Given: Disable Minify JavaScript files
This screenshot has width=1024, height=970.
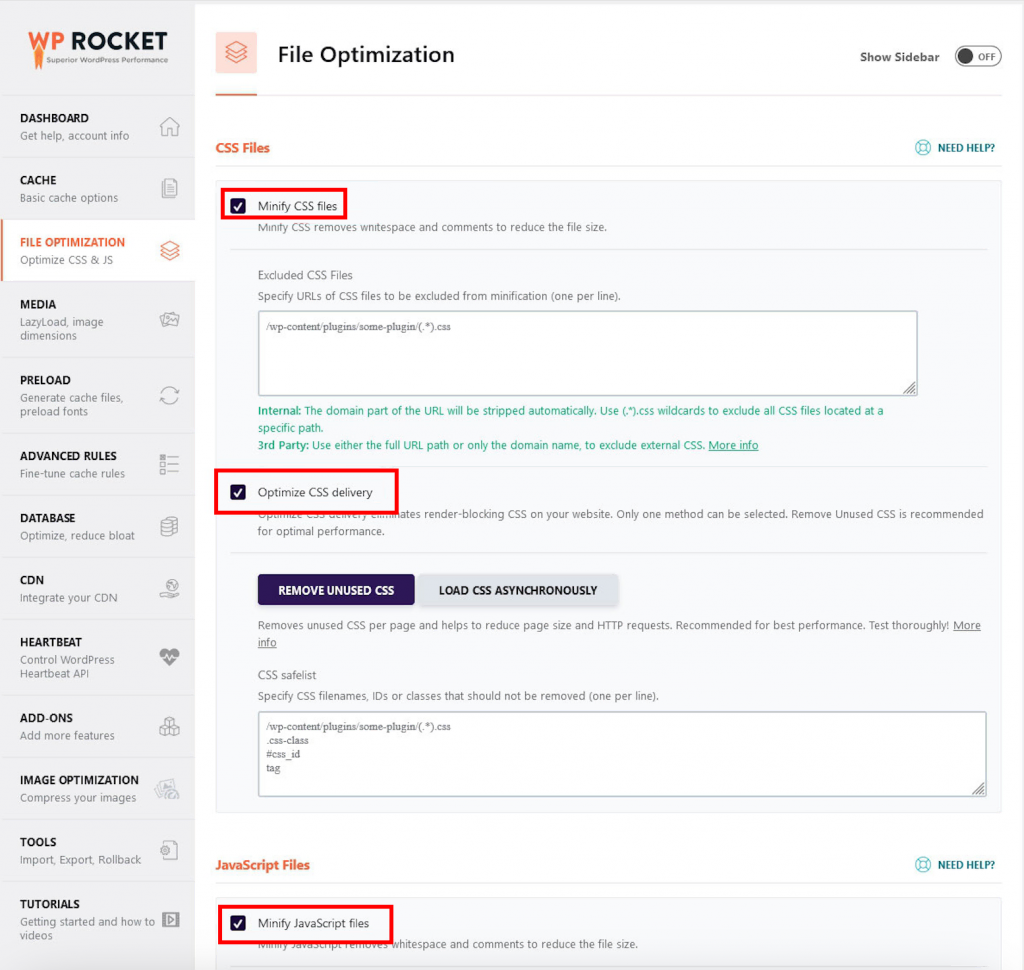Looking at the screenshot, I should (x=236, y=923).
